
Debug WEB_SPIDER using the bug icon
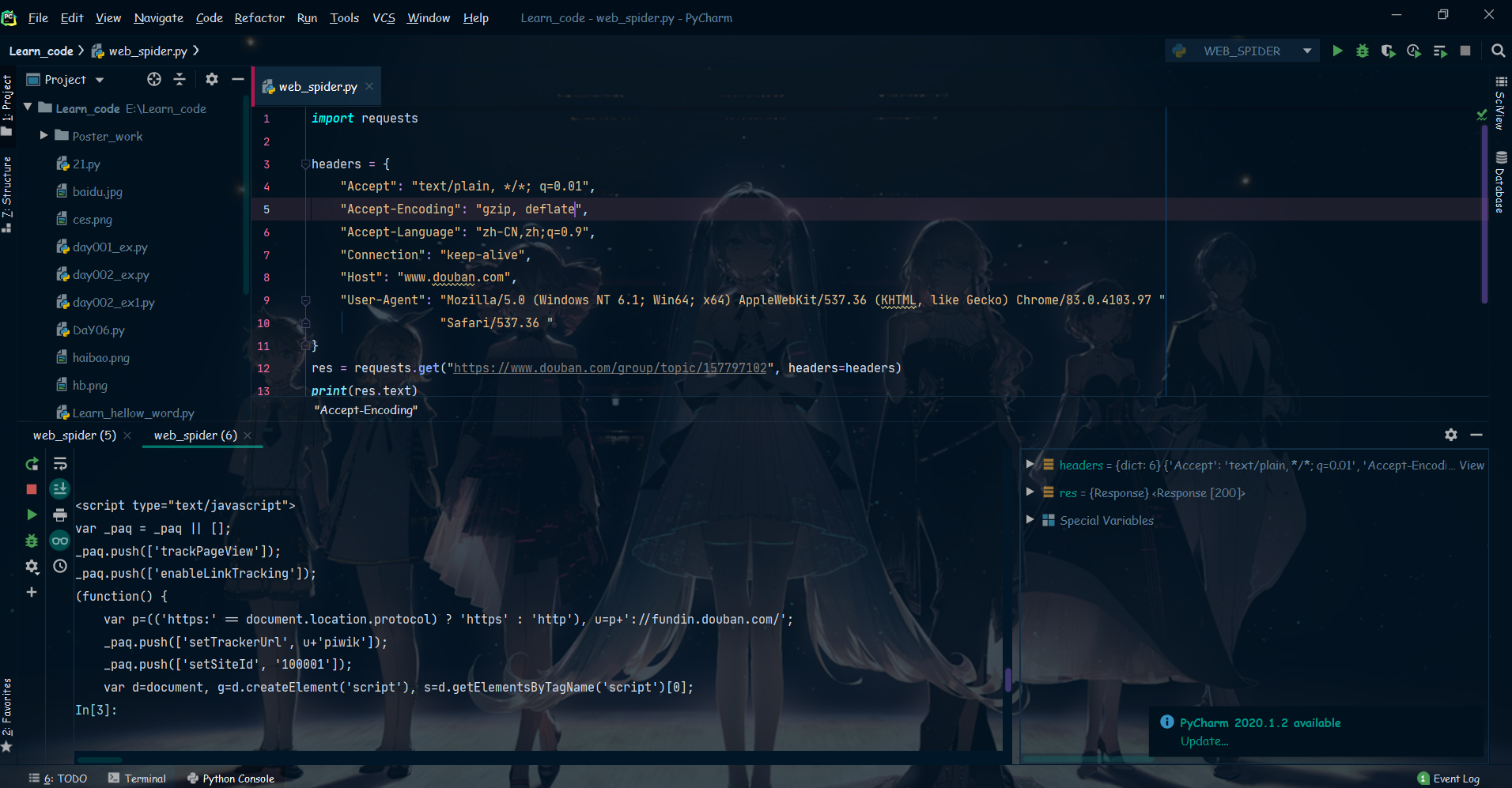coord(1363,50)
